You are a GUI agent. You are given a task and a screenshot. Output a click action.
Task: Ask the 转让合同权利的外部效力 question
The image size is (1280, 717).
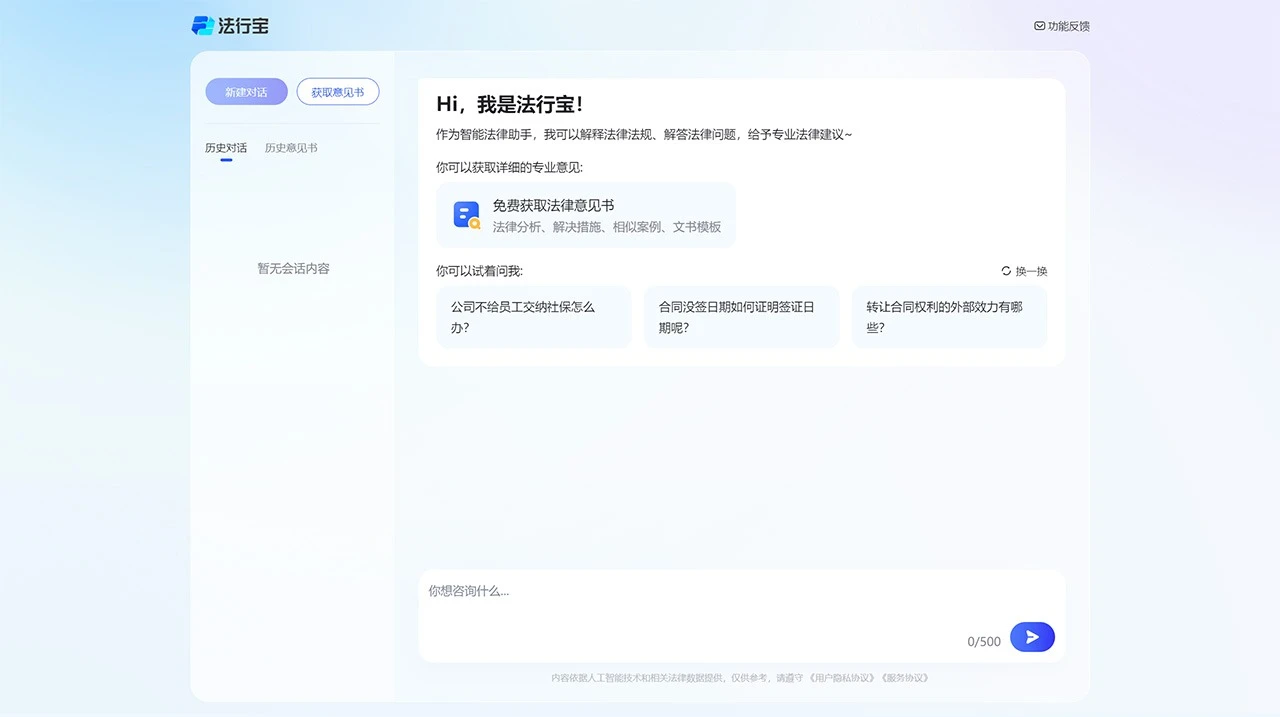(x=949, y=317)
